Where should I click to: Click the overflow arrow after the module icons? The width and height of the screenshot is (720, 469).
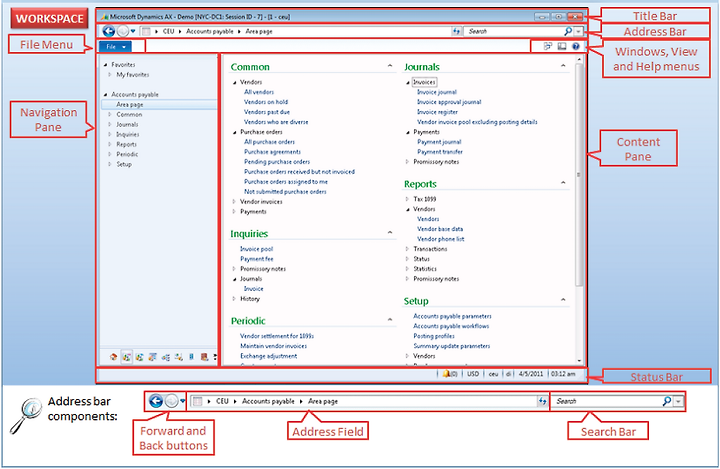coord(215,357)
